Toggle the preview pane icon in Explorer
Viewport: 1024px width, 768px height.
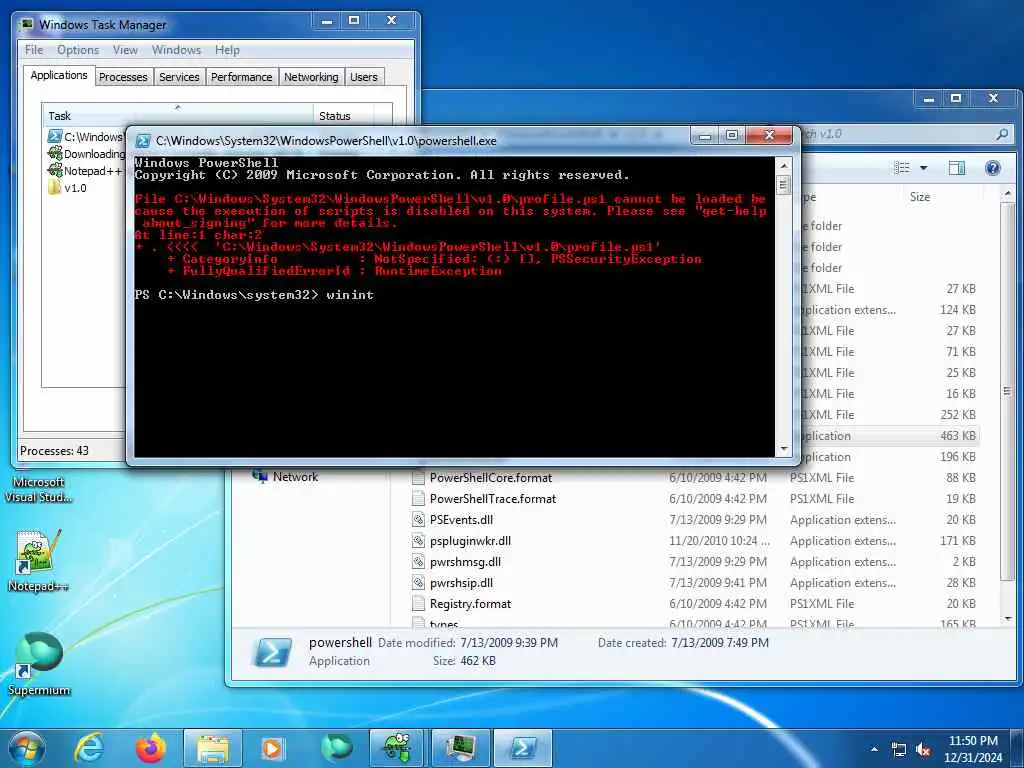[957, 168]
